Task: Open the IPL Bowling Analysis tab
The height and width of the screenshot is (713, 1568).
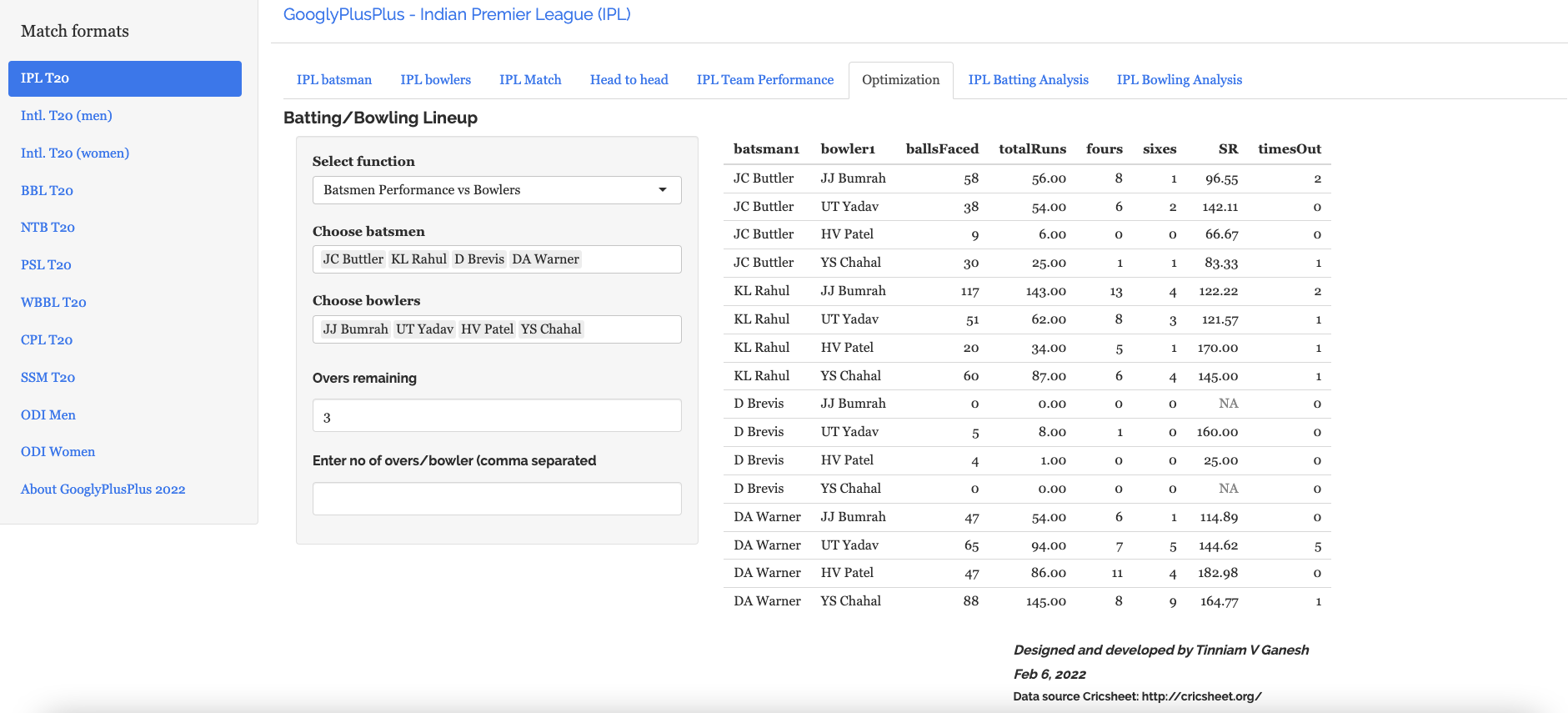Action: pos(1179,80)
